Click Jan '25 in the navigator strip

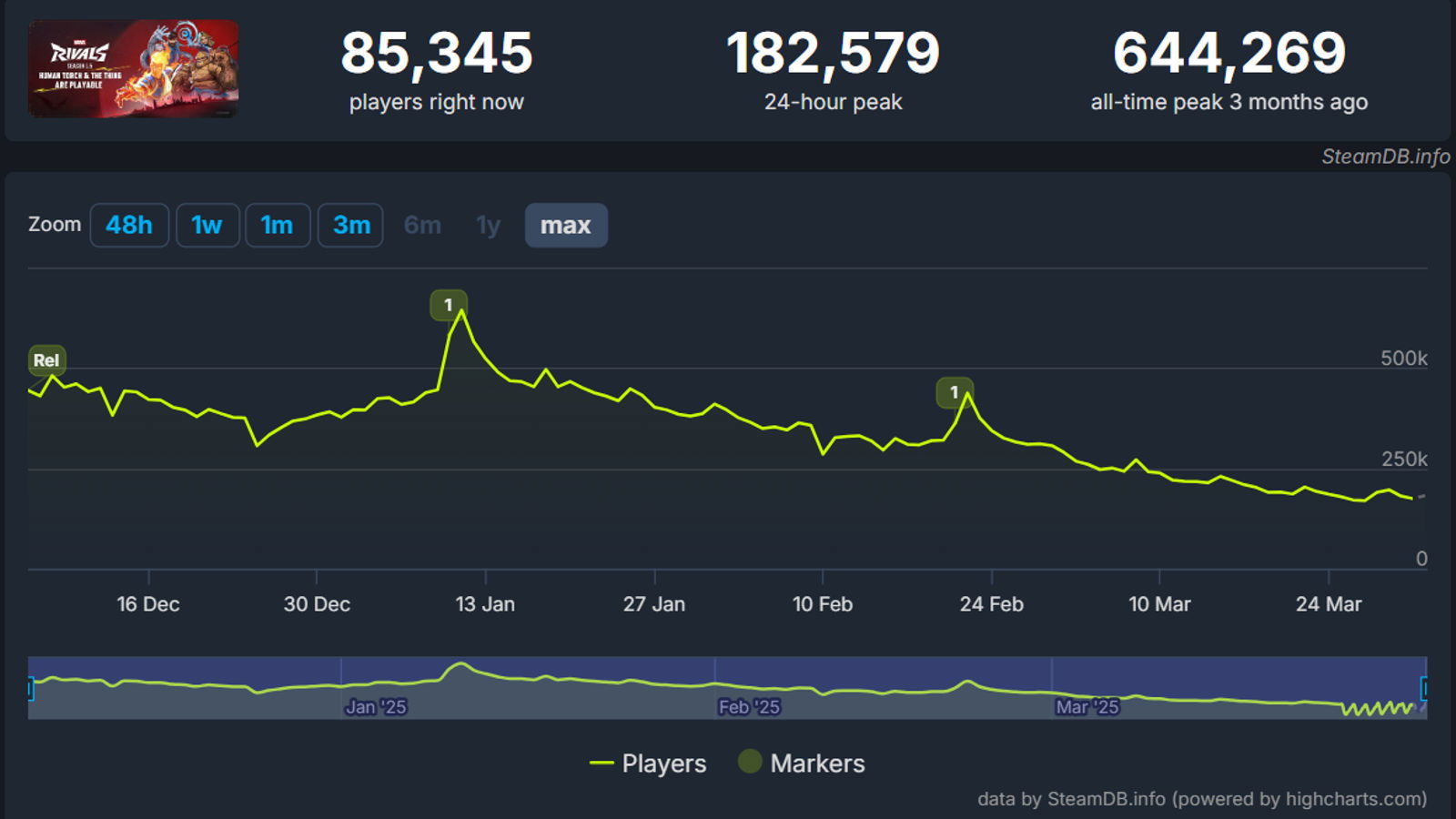point(376,706)
